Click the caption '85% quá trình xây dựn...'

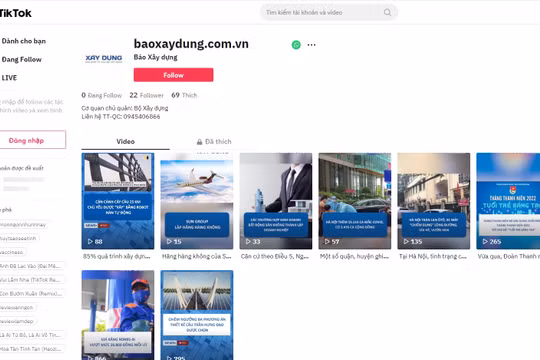point(116,256)
